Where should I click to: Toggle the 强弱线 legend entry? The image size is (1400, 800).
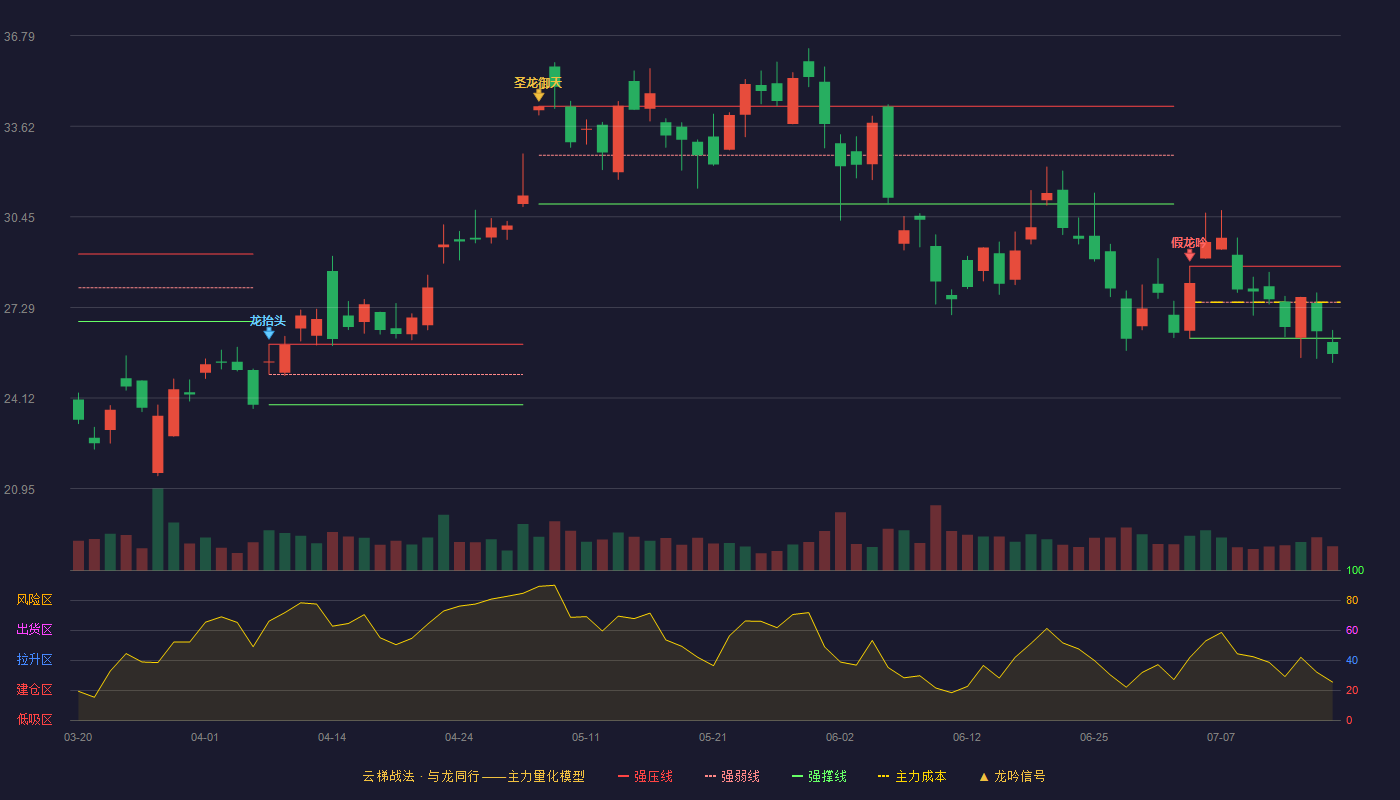pos(732,776)
